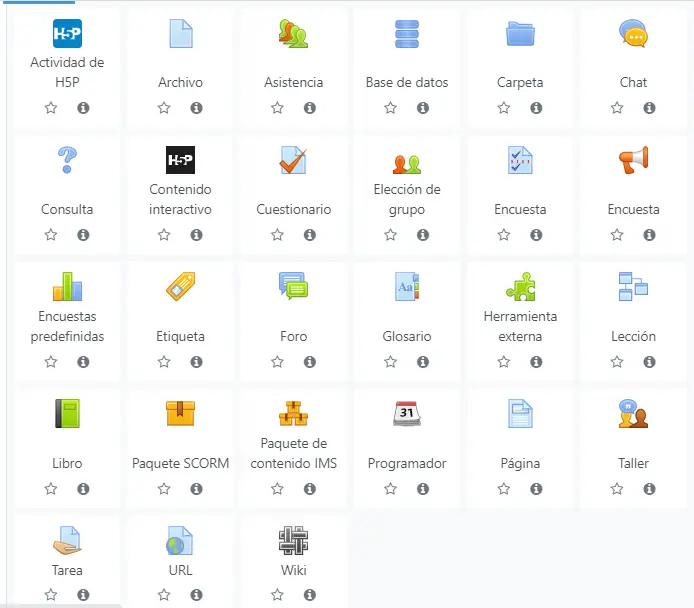Select the Programador calendar icon
The height and width of the screenshot is (608, 694).
pos(407,414)
